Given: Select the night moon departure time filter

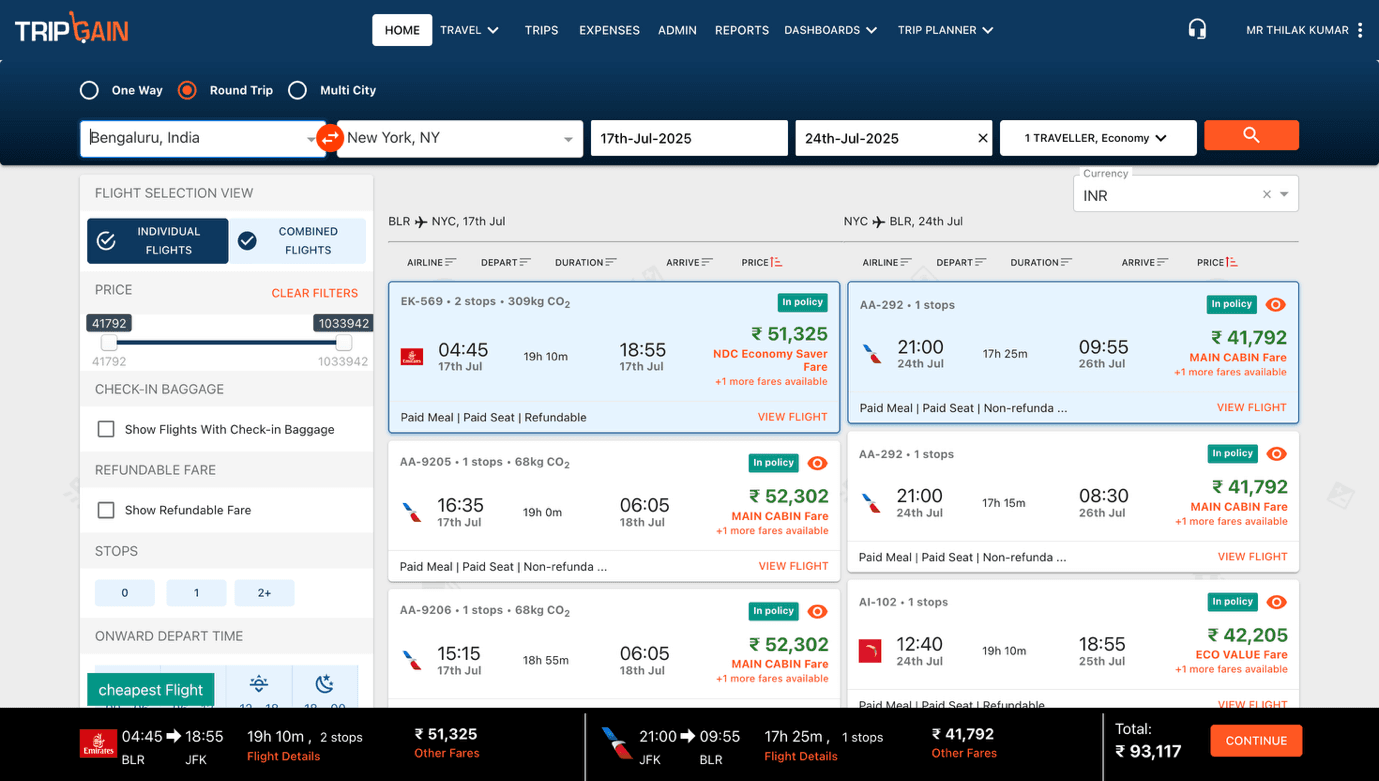Looking at the screenshot, I should click(324, 684).
